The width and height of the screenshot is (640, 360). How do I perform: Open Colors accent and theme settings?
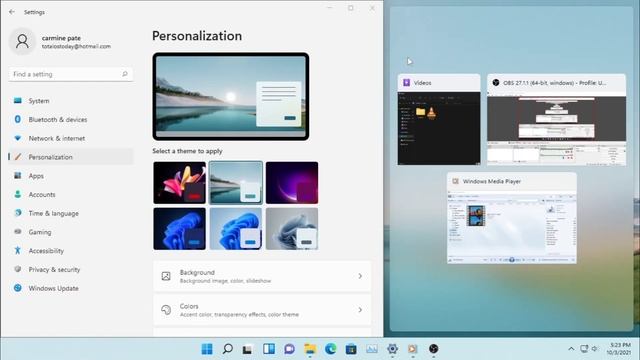[x=262, y=310]
